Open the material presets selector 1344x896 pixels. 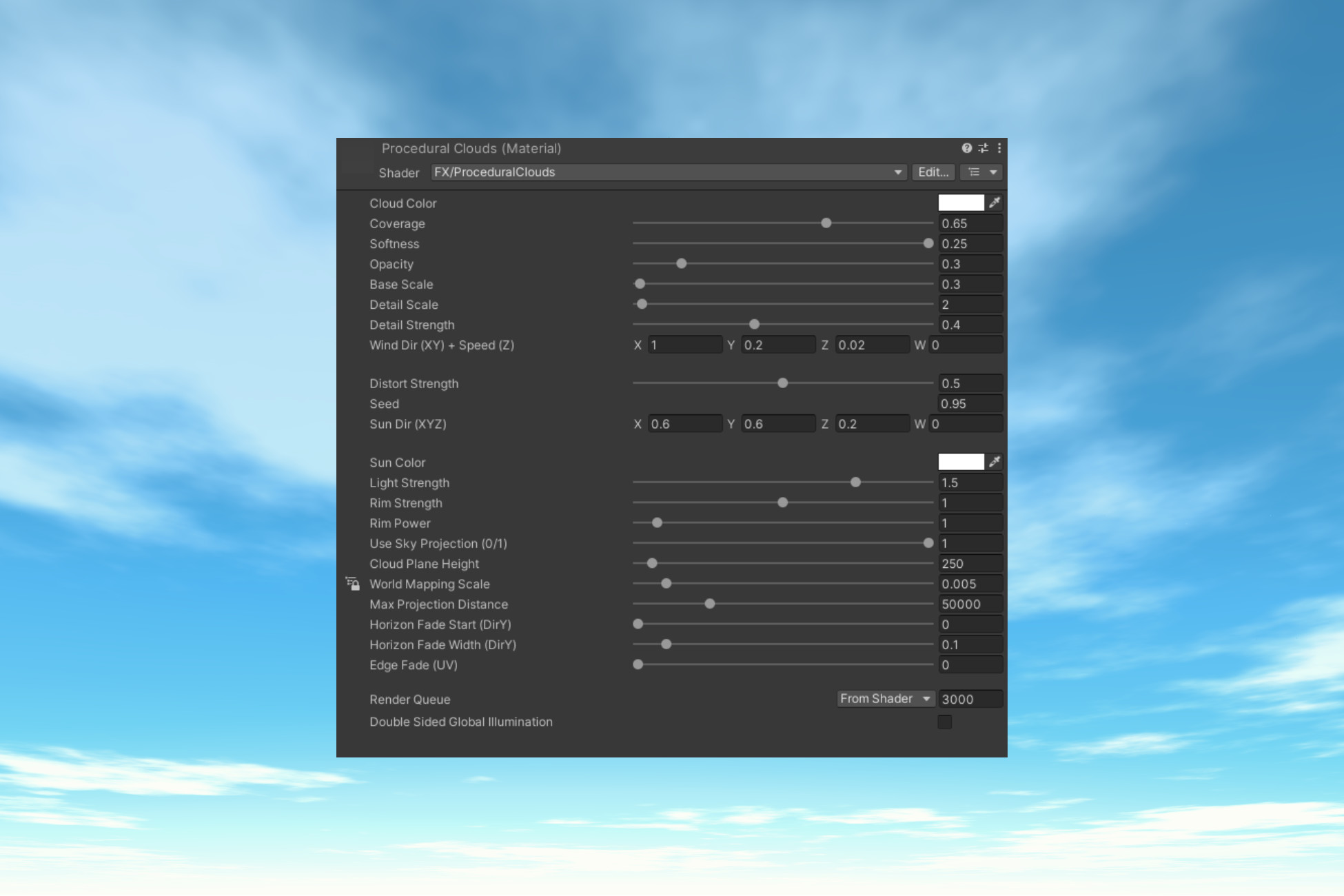click(x=983, y=148)
